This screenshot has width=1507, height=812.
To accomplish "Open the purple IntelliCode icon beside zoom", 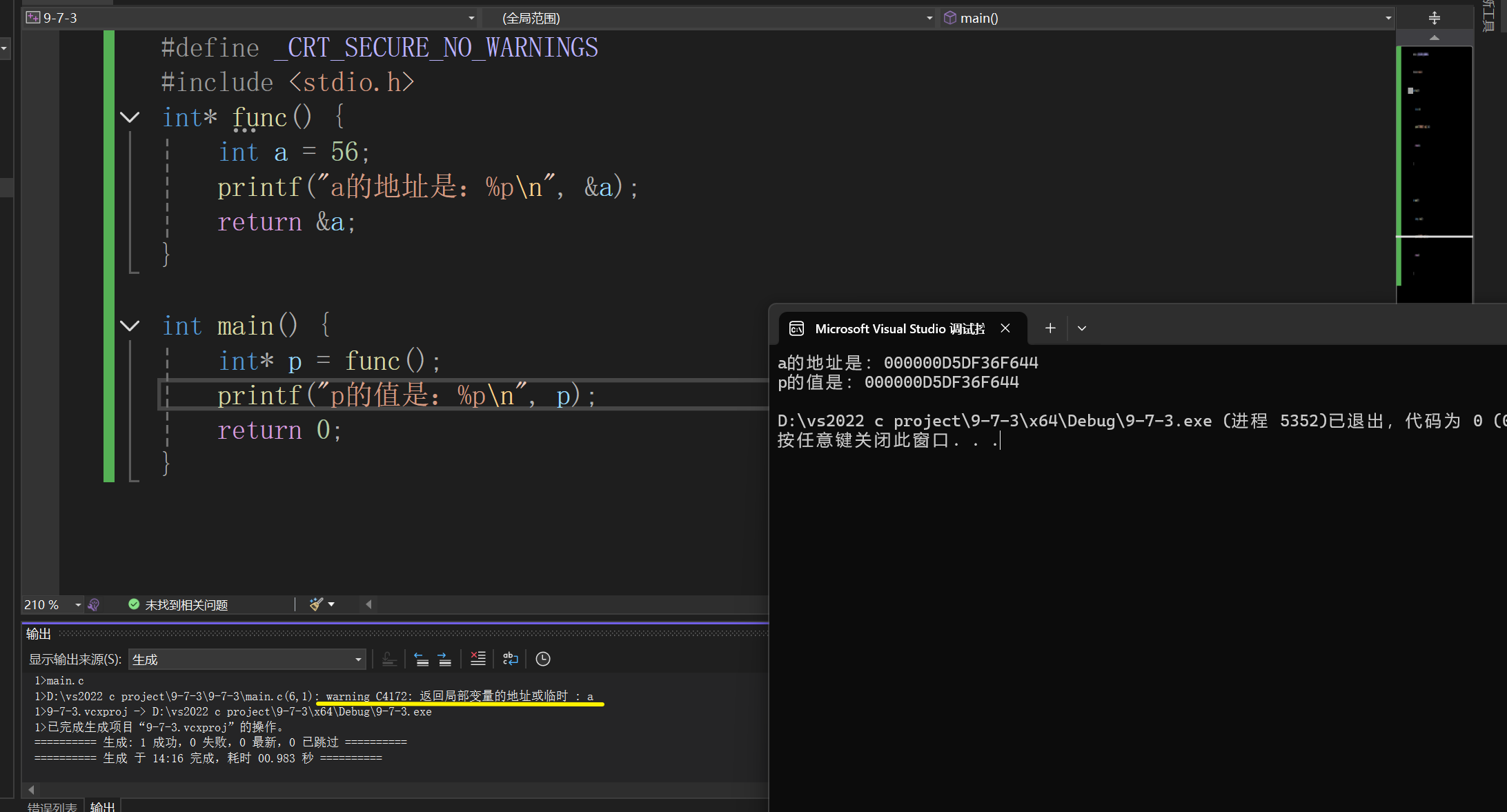I will tap(94, 604).
